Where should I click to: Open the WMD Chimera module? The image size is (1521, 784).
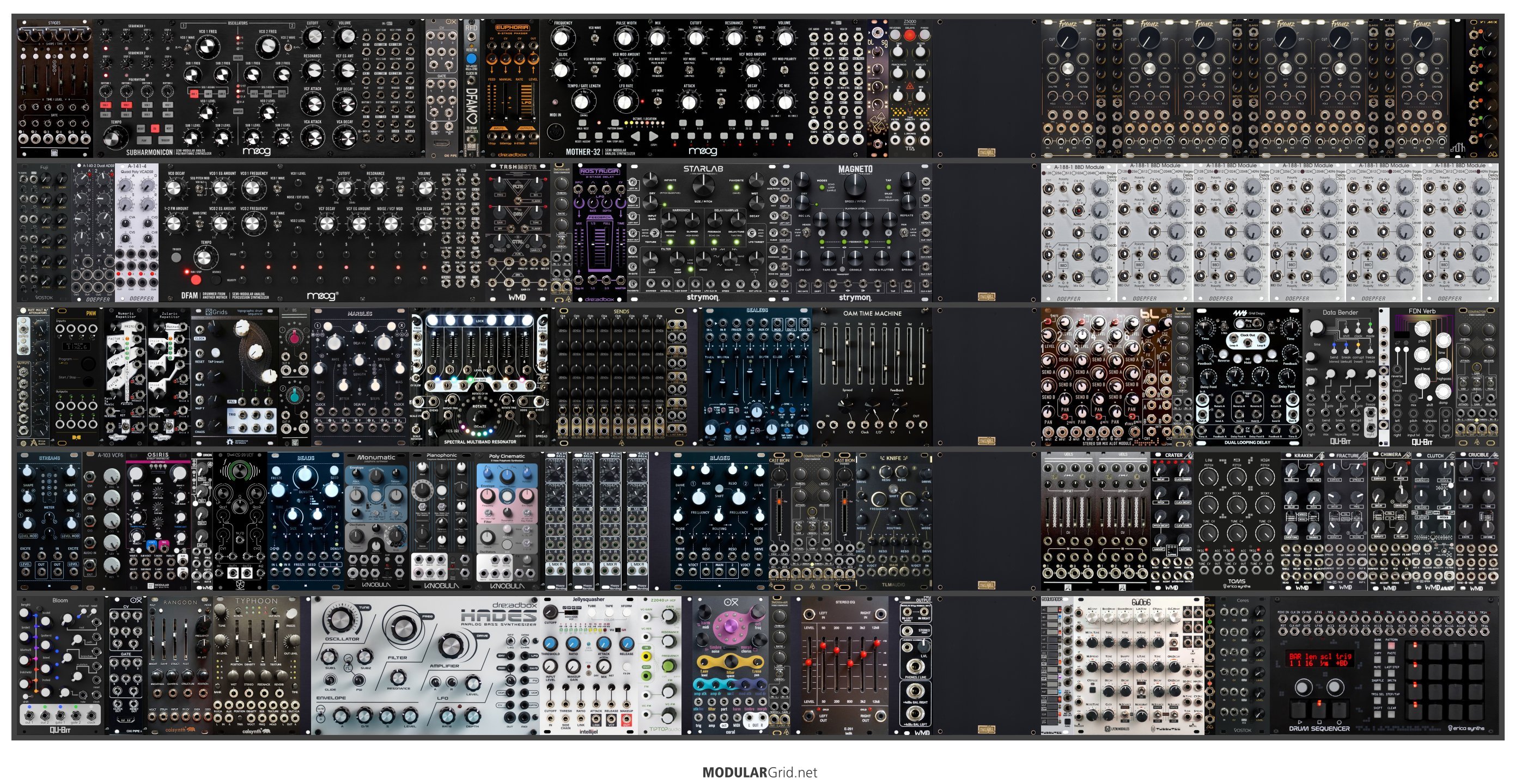pyautogui.click(x=1390, y=521)
